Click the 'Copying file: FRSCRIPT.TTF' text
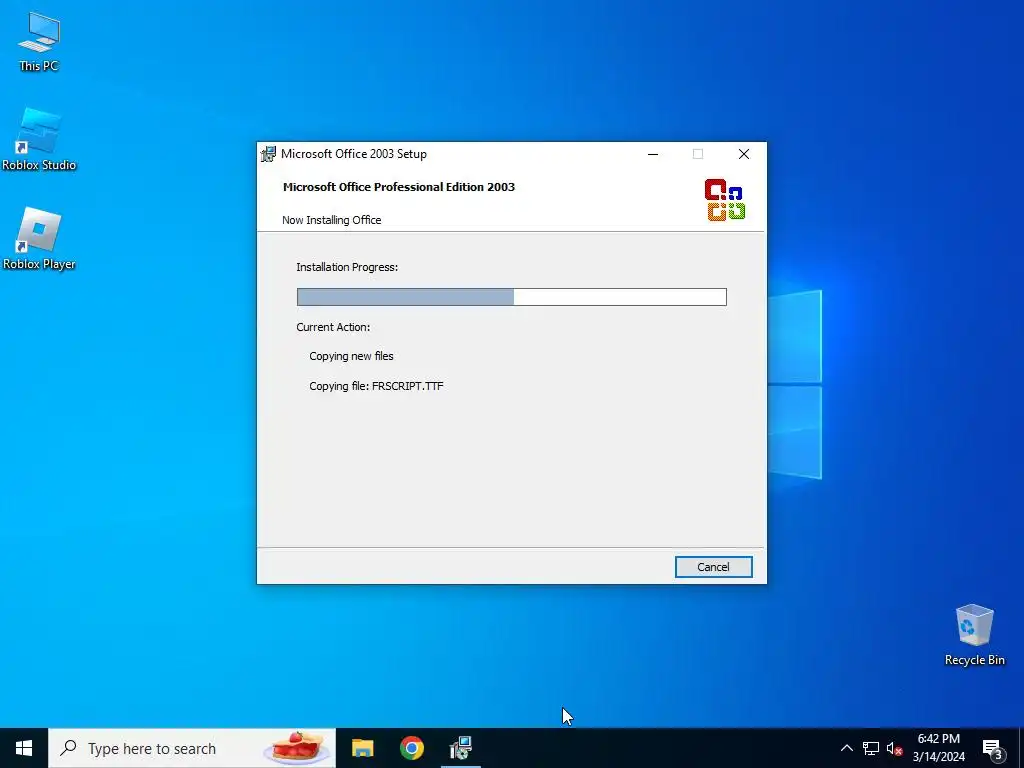The height and width of the screenshot is (768, 1024). point(376,386)
